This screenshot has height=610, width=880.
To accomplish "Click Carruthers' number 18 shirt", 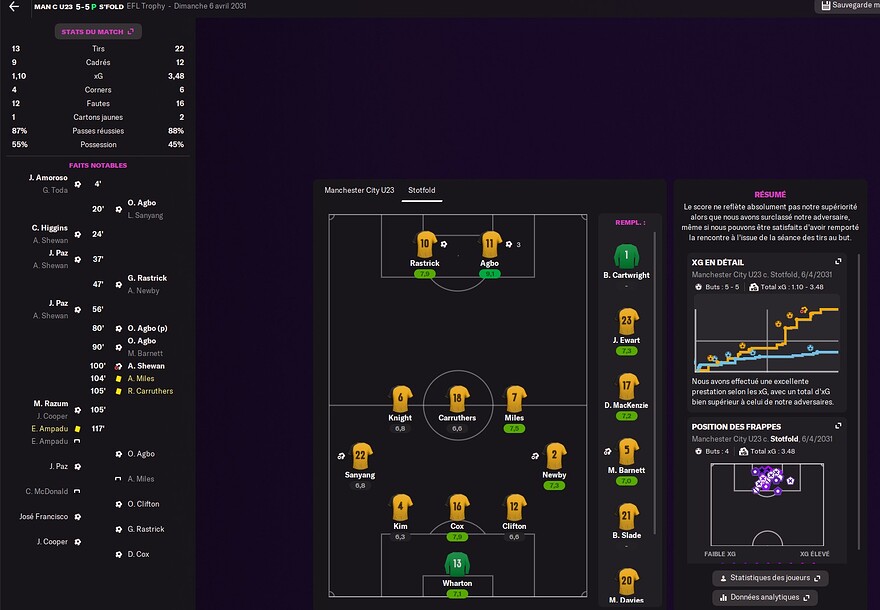I will (457, 398).
